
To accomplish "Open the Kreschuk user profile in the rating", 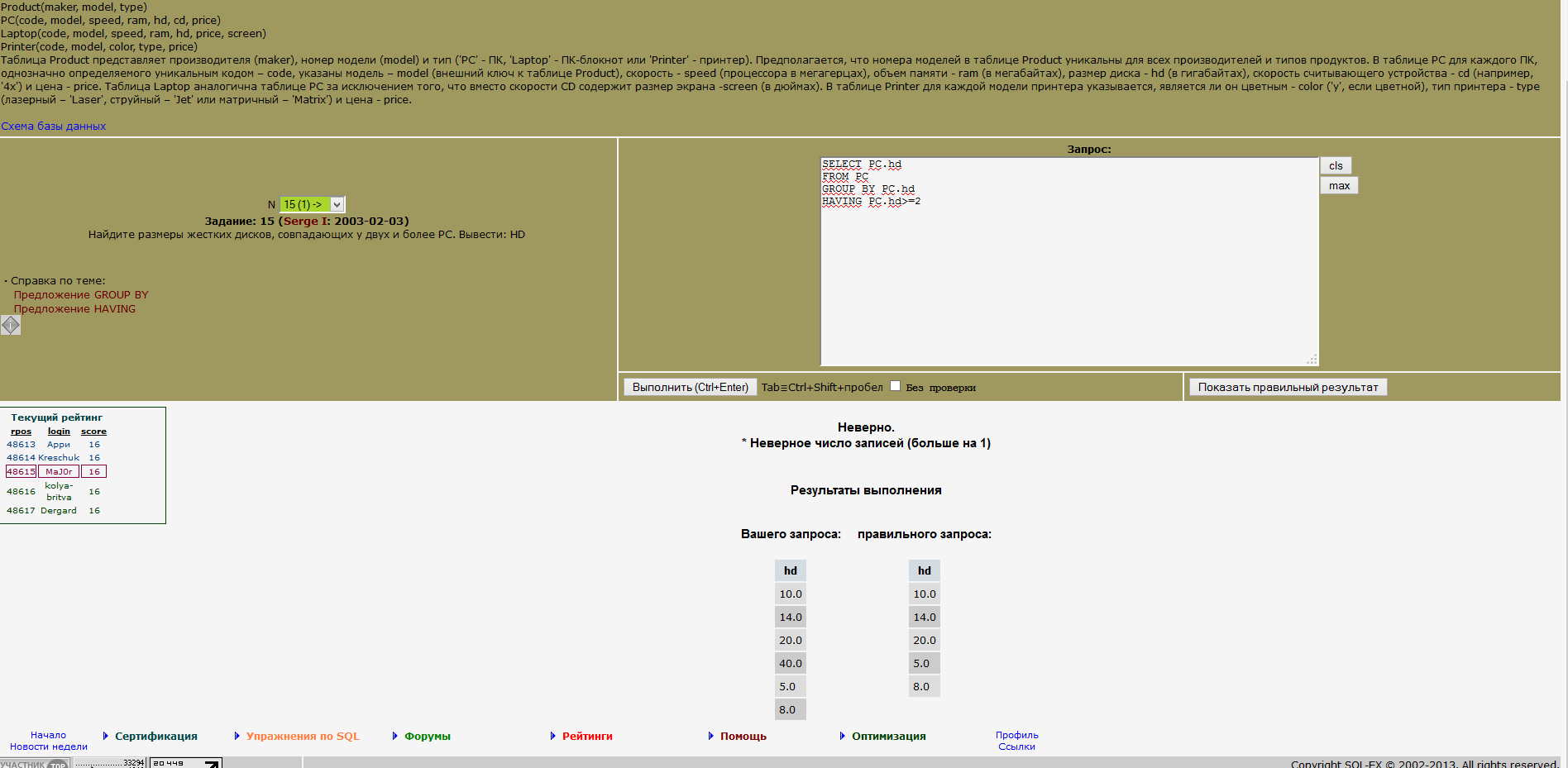I will (59, 458).
